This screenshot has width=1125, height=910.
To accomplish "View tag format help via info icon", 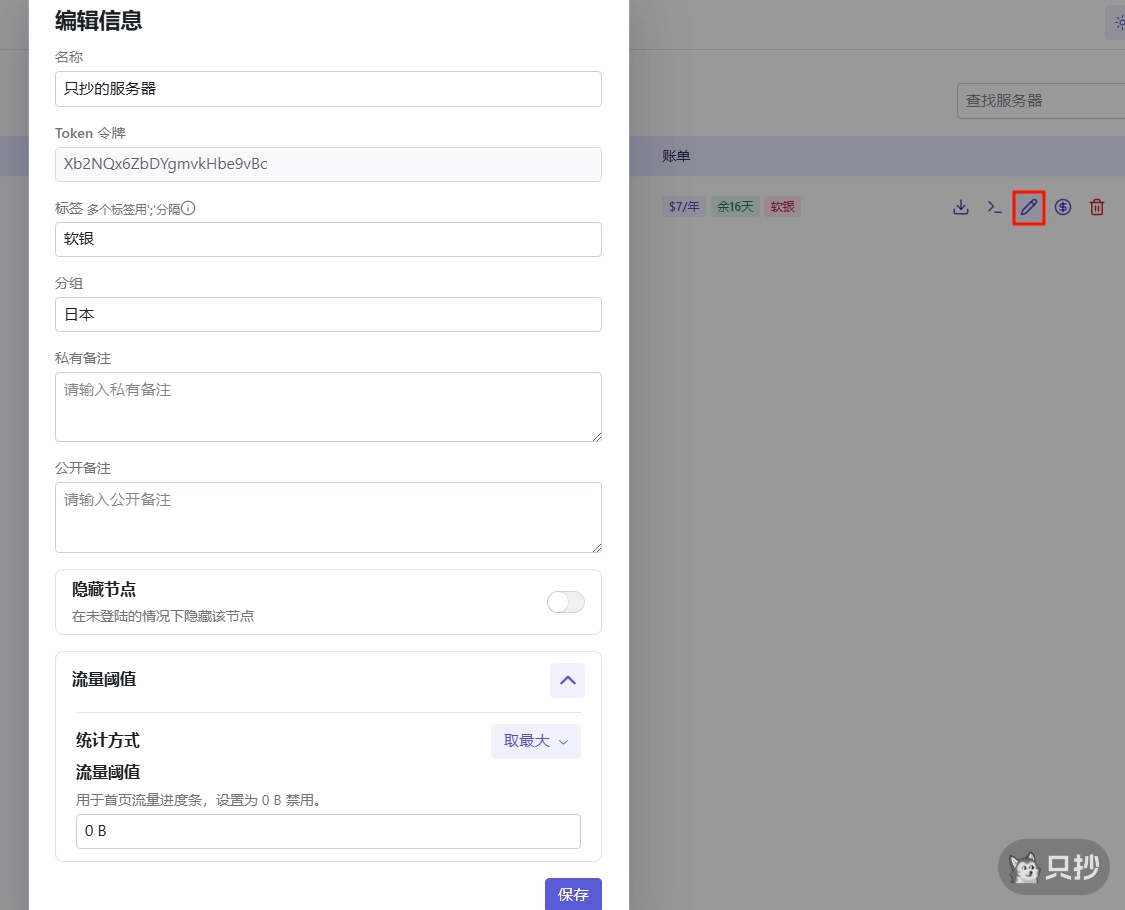I will tap(187, 208).
